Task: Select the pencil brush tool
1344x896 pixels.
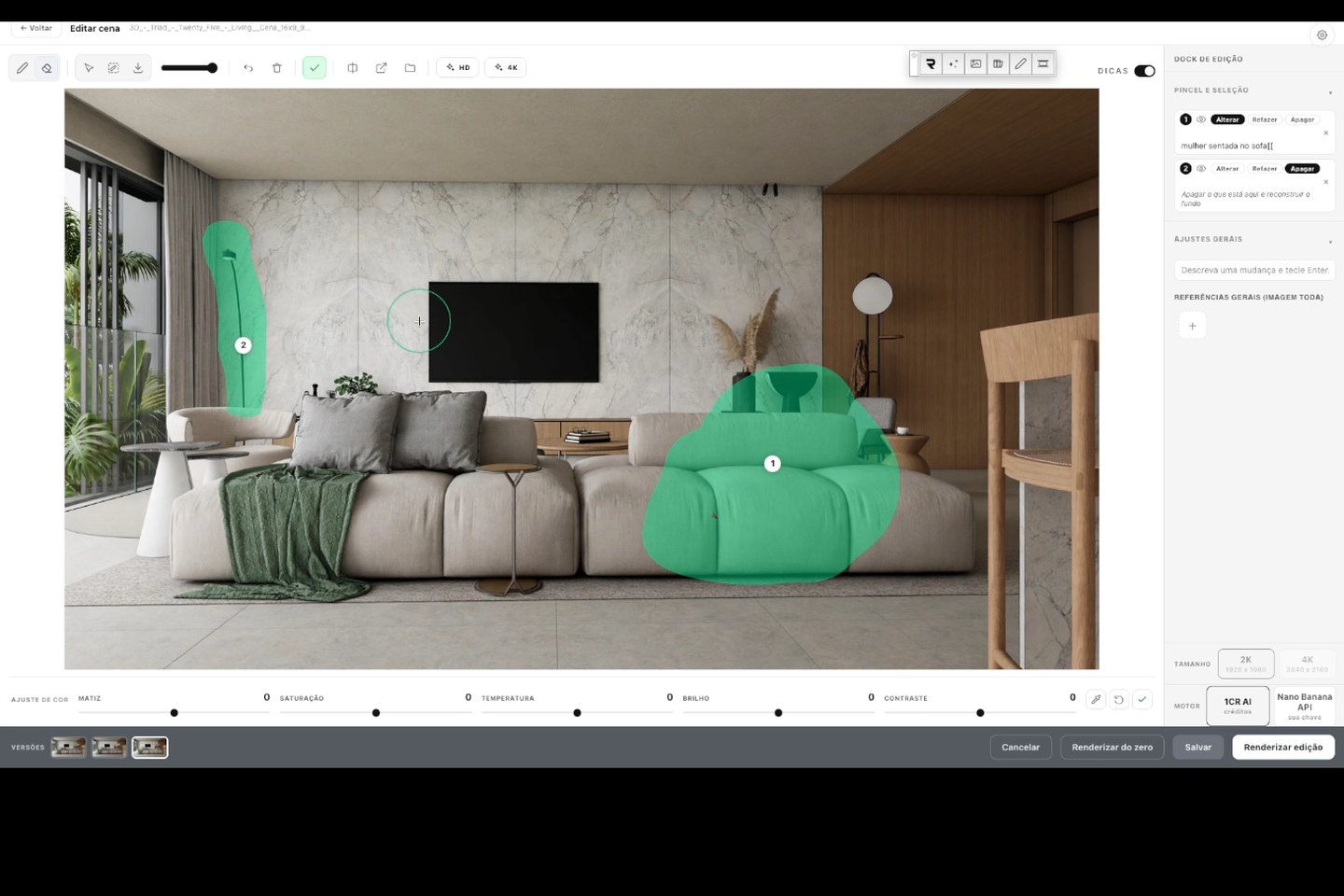Action: (x=22, y=68)
